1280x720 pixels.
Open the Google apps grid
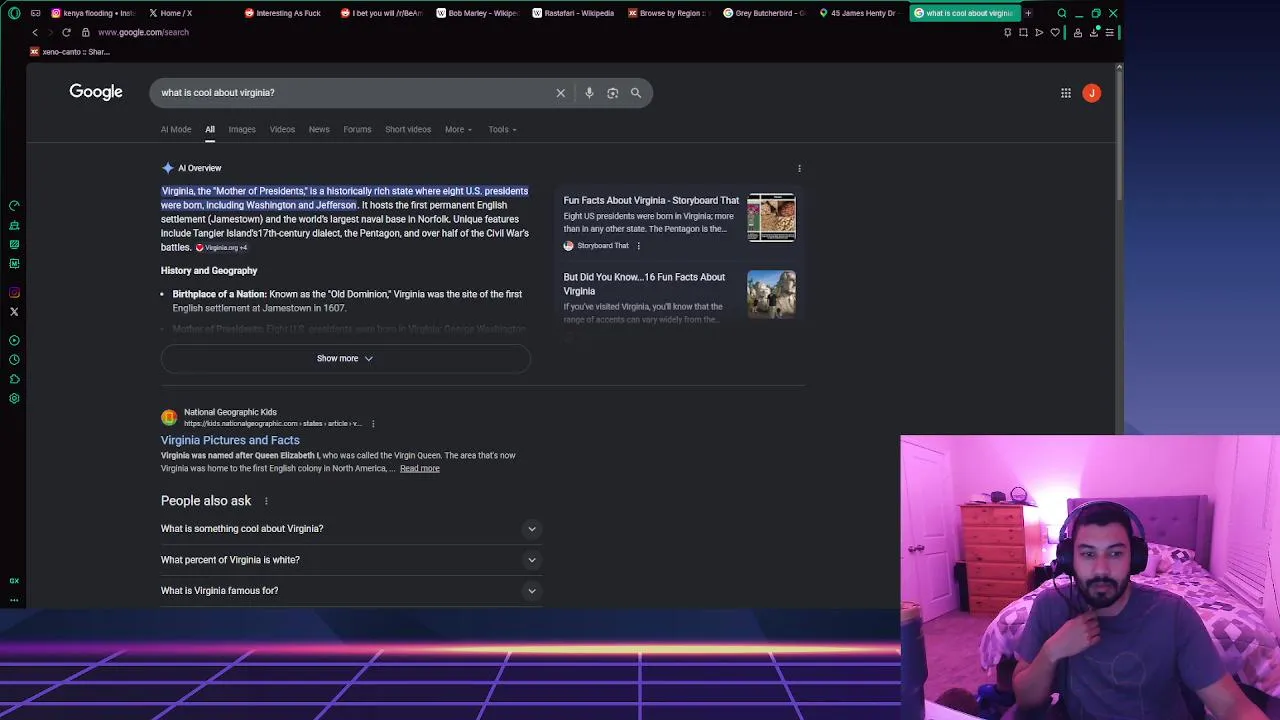tap(1066, 93)
